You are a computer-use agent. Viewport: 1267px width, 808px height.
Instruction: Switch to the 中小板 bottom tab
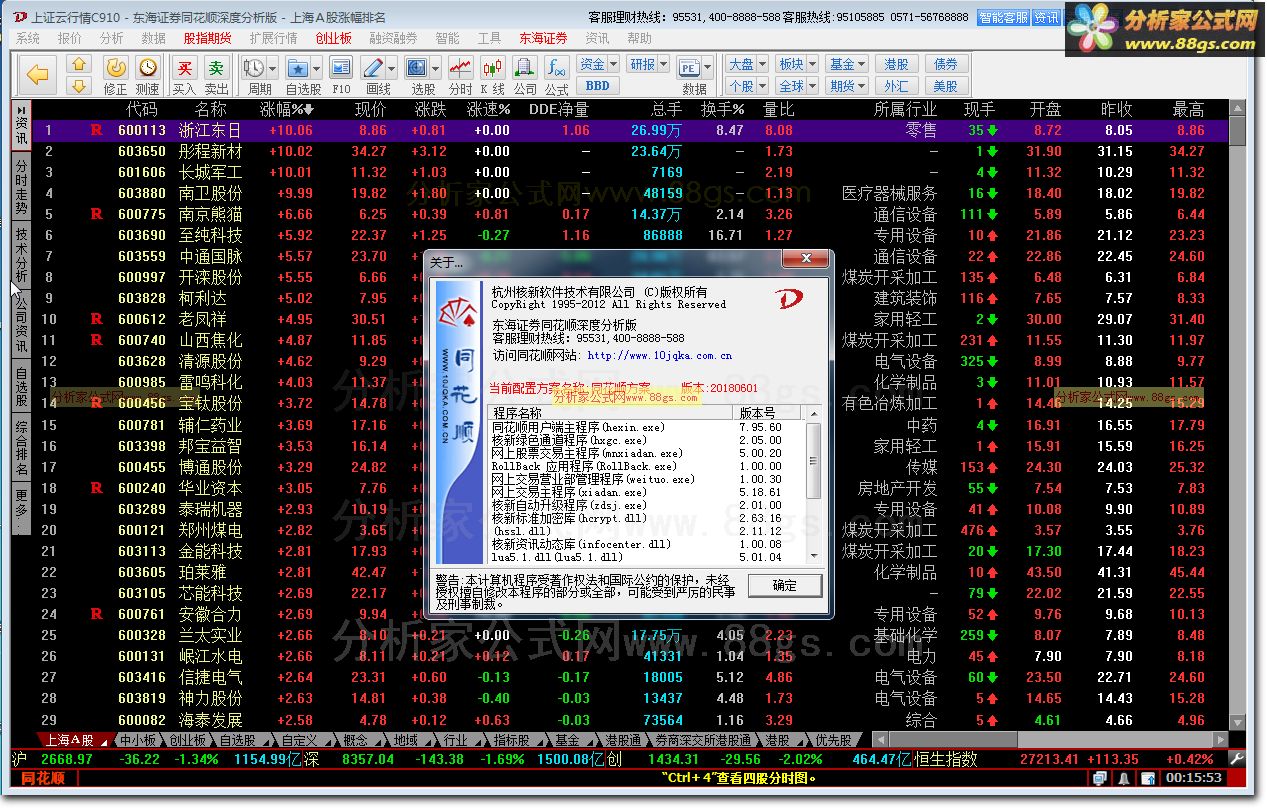point(138,741)
